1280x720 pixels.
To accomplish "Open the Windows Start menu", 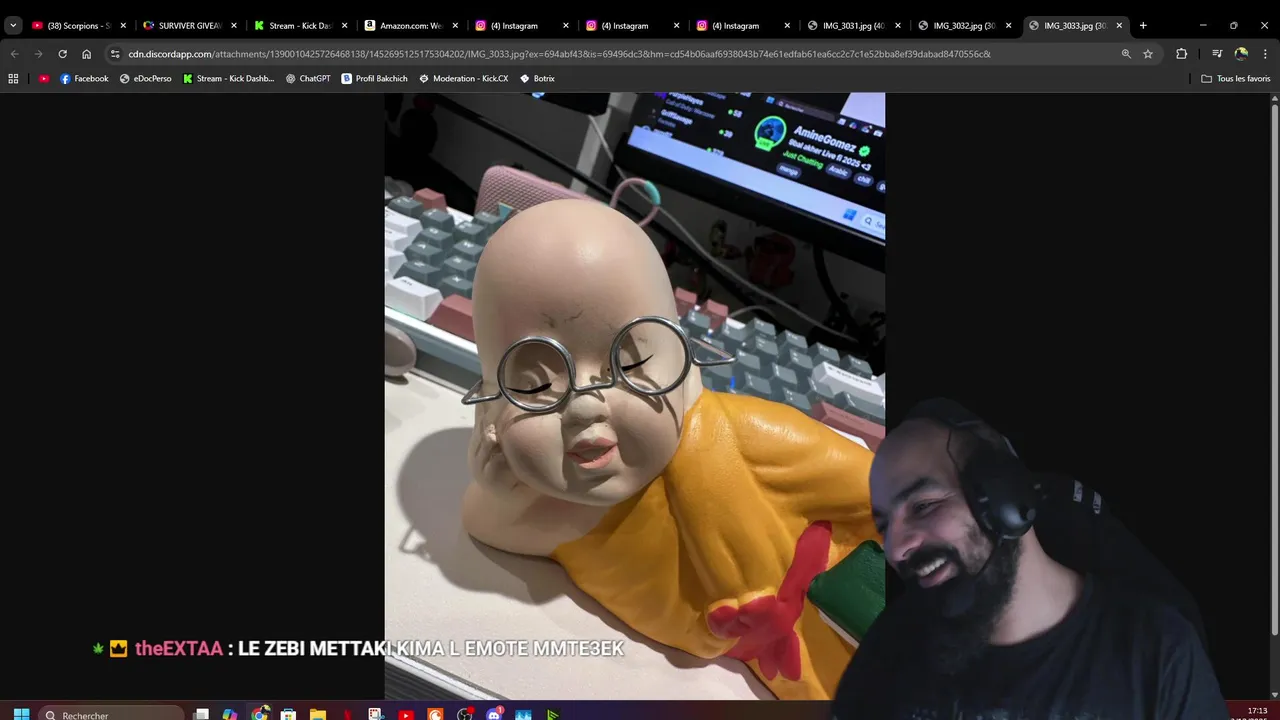I will [21, 714].
